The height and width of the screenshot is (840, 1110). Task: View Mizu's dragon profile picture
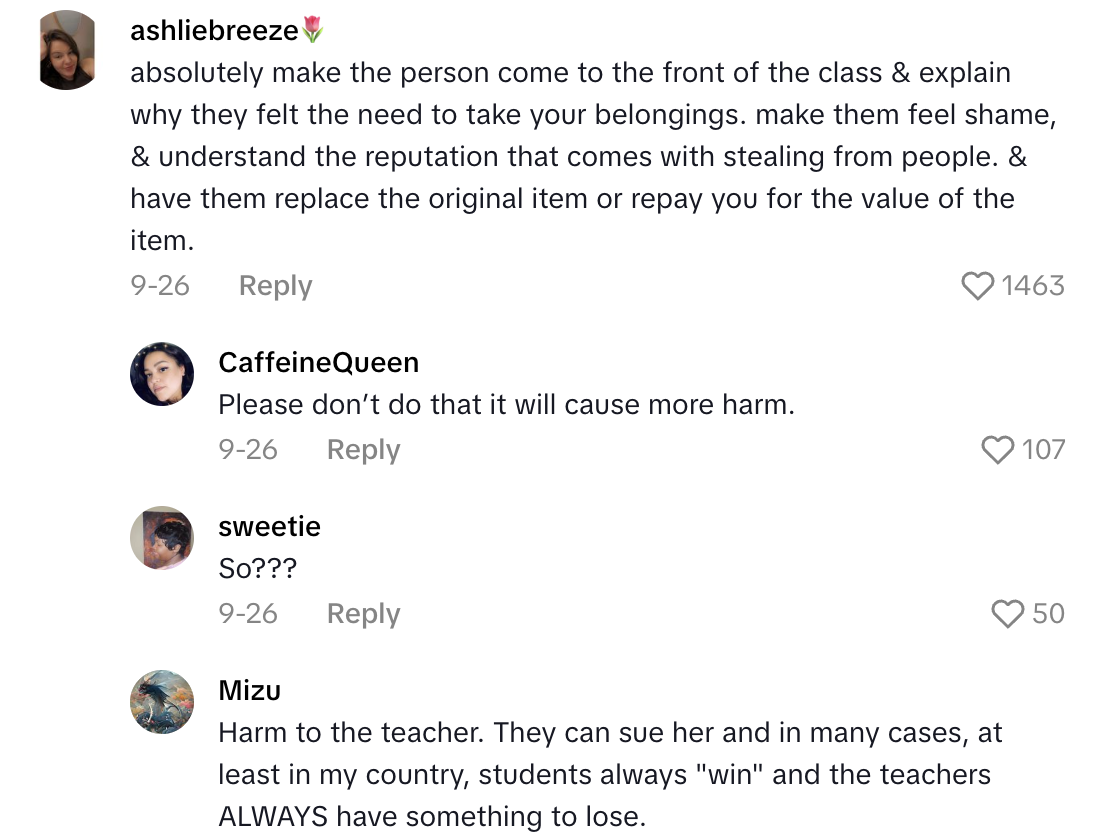point(161,701)
